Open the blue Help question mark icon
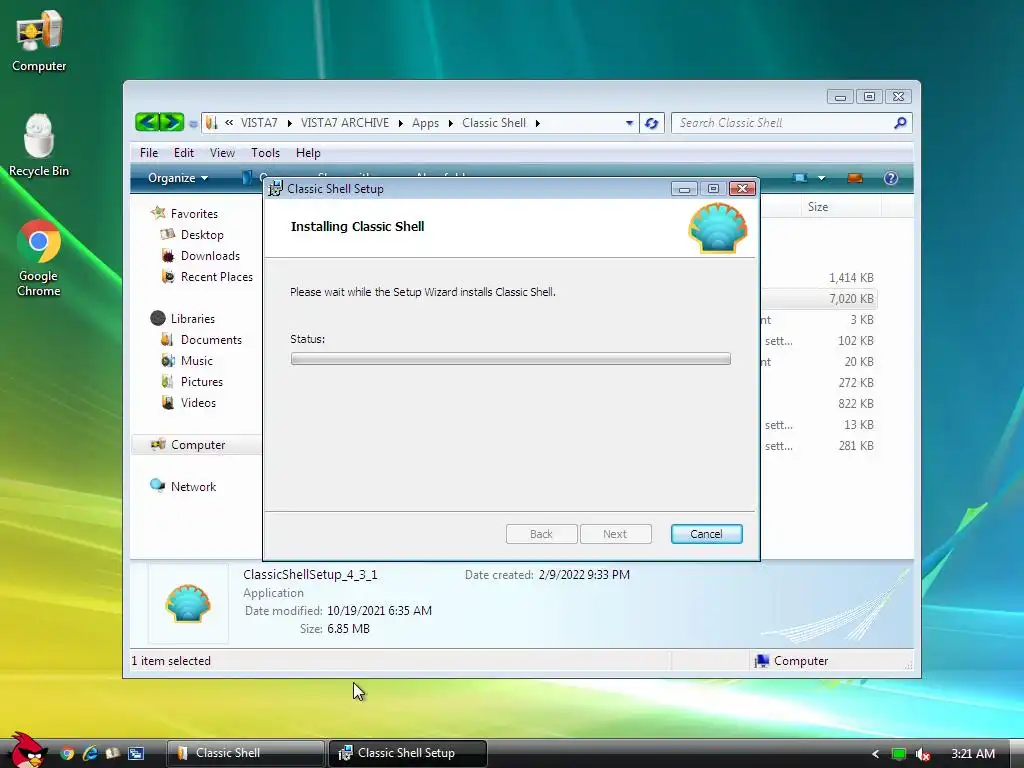 pos(890,178)
